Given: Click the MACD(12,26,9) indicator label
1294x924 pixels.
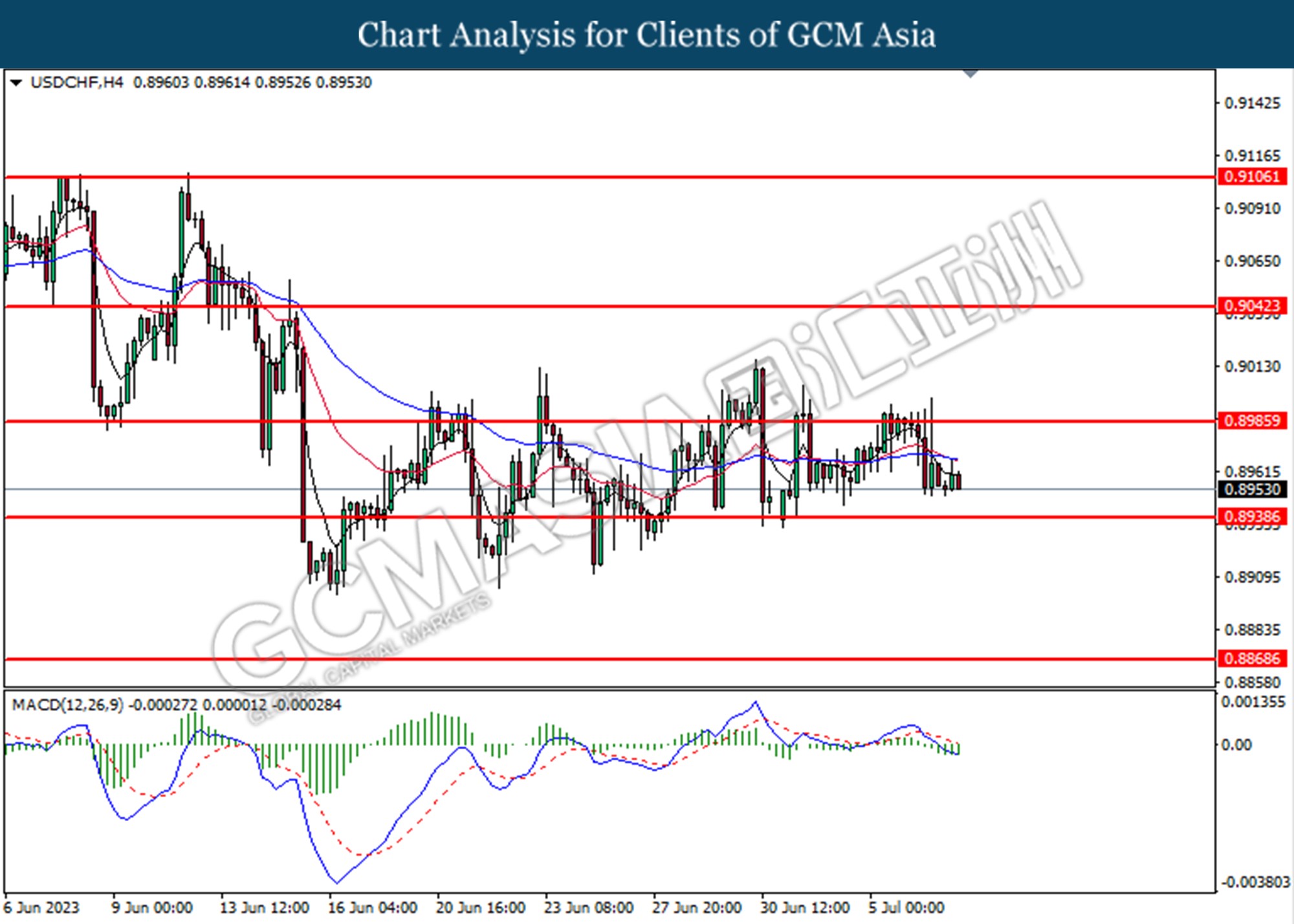Looking at the screenshot, I should [67, 705].
